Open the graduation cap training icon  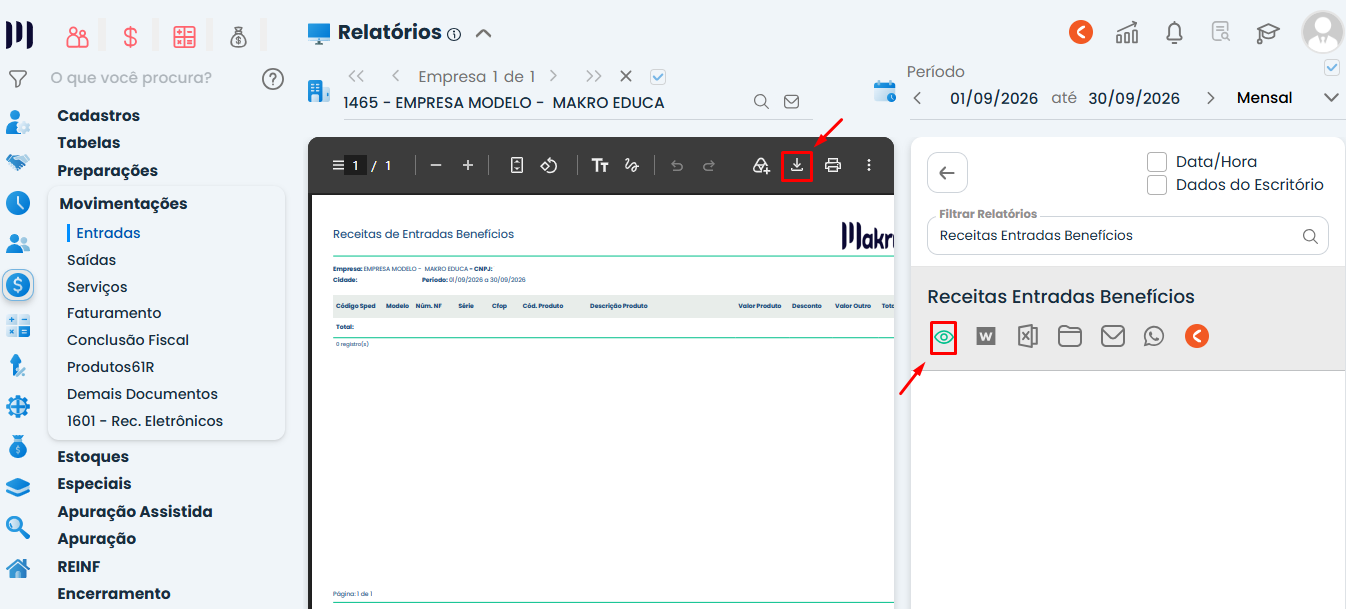tap(1268, 33)
